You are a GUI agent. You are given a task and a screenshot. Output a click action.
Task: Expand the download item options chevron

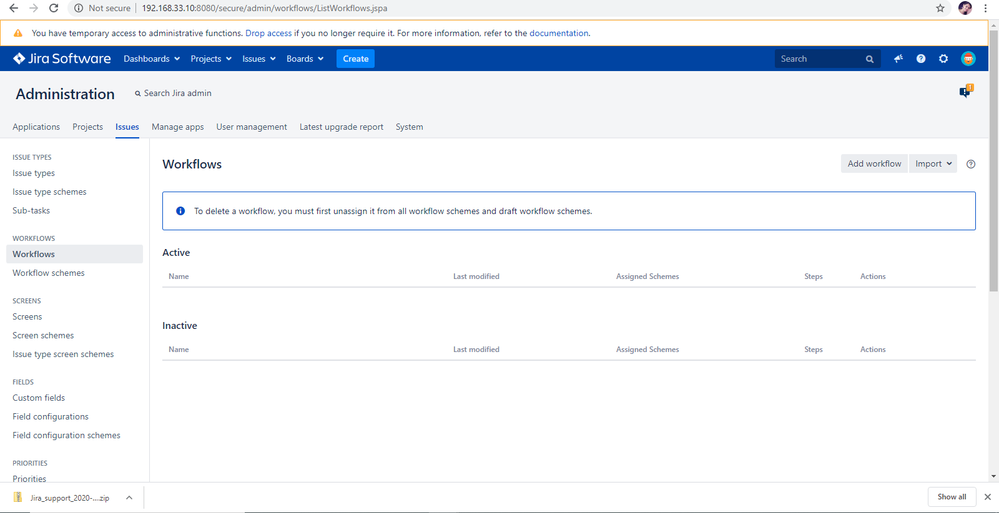(129, 497)
